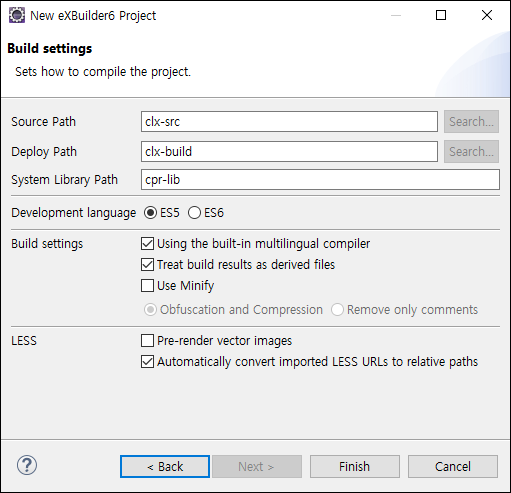This screenshot has height=493, width=511.
Task: Enable the Use Minify option
Action: pyautogui.click(x=147, y=286)
